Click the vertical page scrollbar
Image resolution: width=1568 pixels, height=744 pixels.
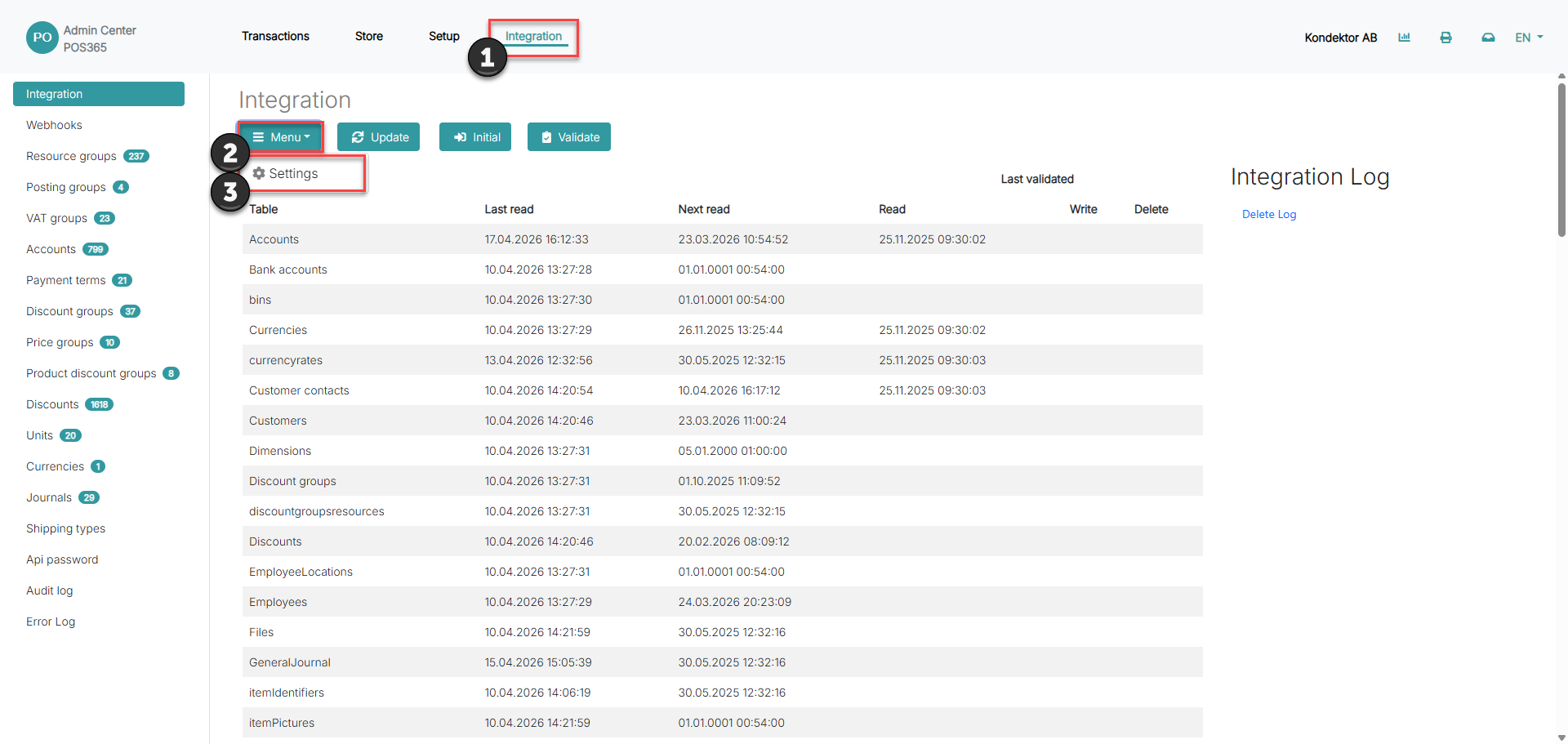click(1561, 155)
